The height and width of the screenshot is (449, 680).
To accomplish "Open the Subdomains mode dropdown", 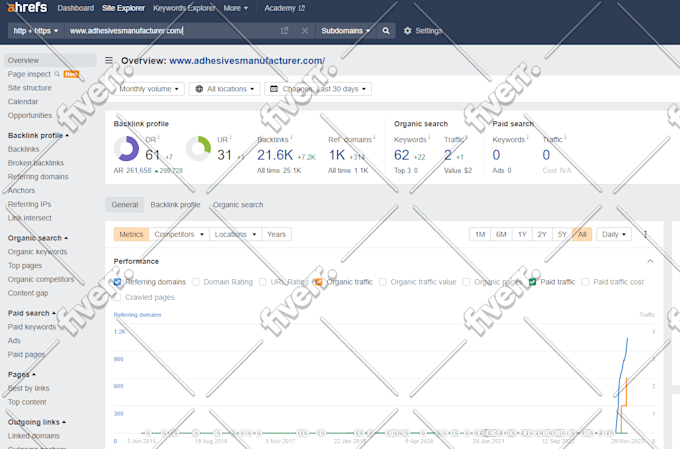I will (x=345, y=31).
